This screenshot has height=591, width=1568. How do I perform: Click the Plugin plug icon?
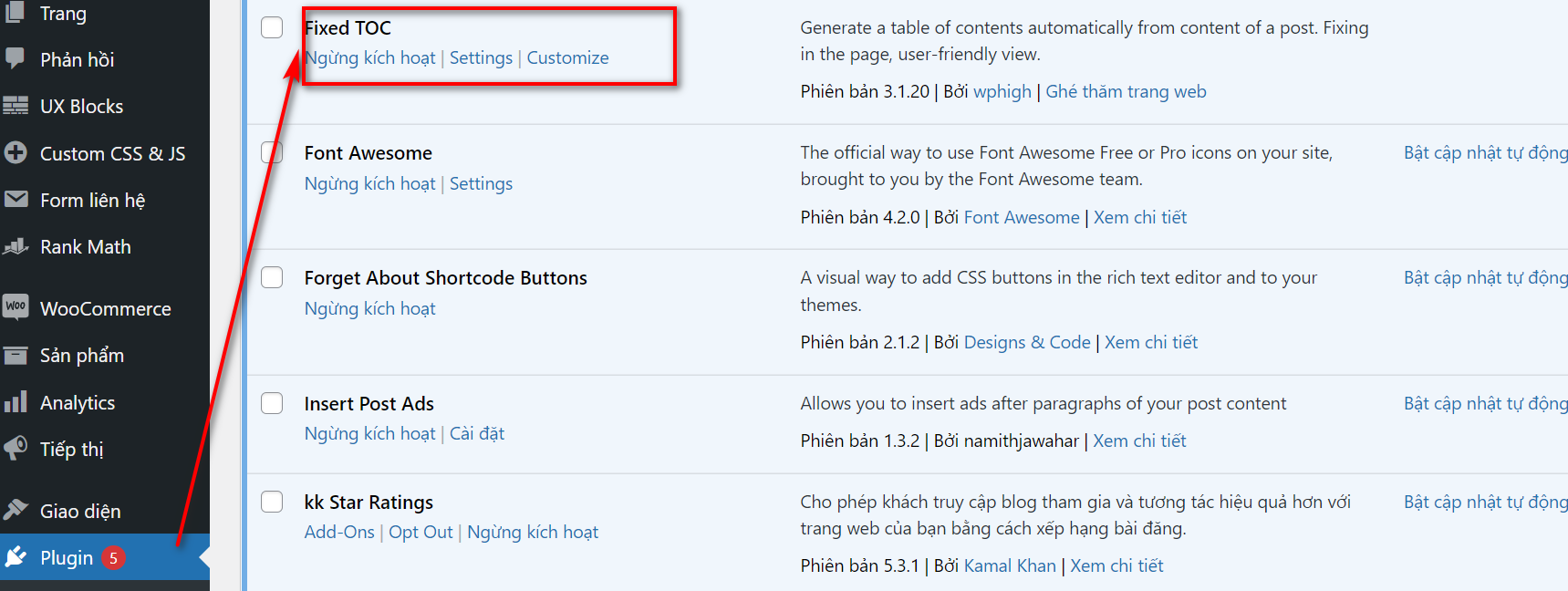pyautogui.click(x=16, y=556)
